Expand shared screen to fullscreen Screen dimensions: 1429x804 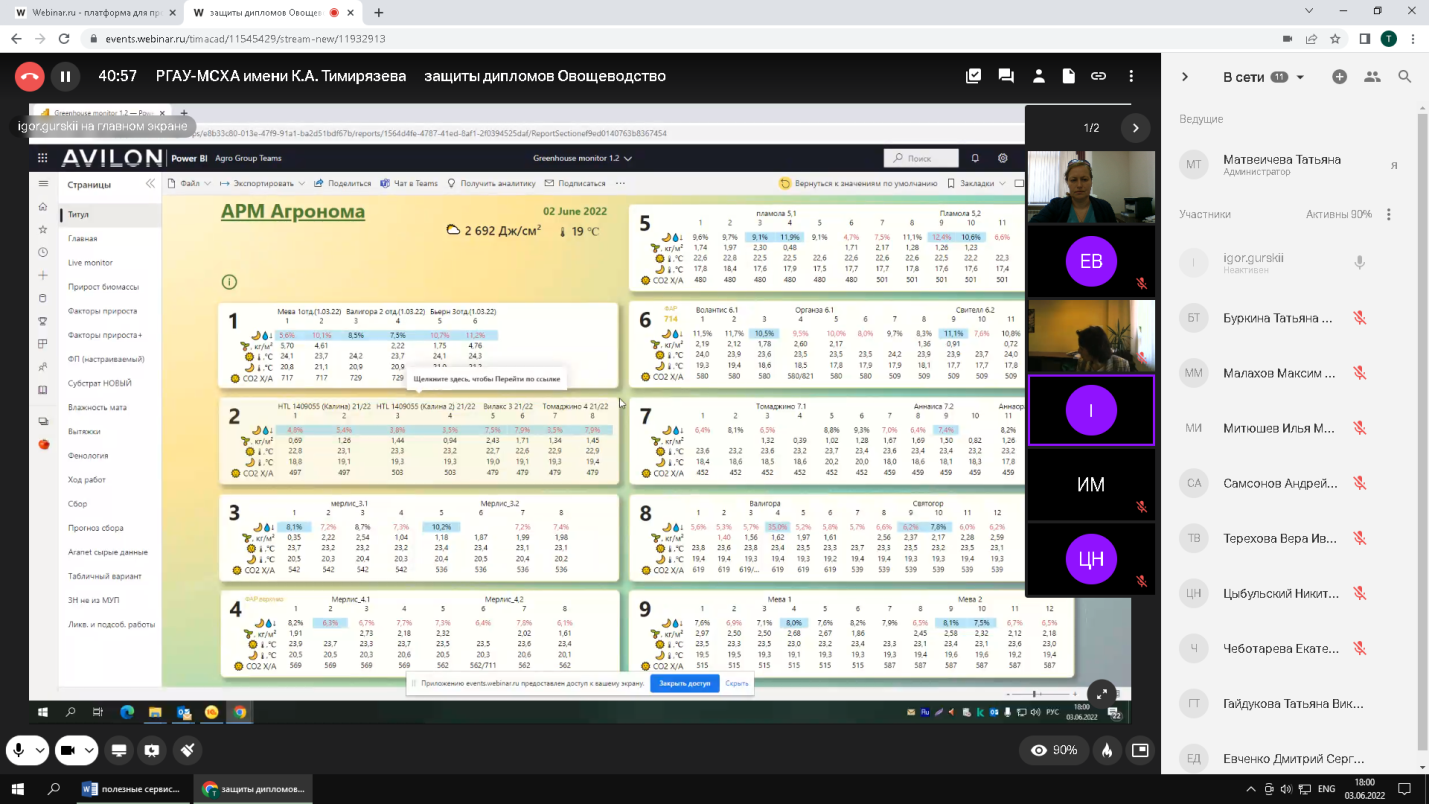(1102, 693)
